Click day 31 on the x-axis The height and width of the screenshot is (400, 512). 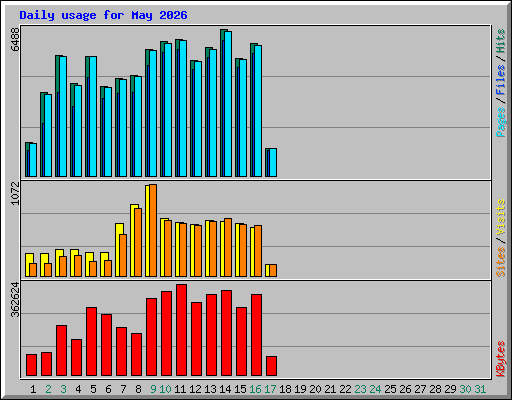480,389
